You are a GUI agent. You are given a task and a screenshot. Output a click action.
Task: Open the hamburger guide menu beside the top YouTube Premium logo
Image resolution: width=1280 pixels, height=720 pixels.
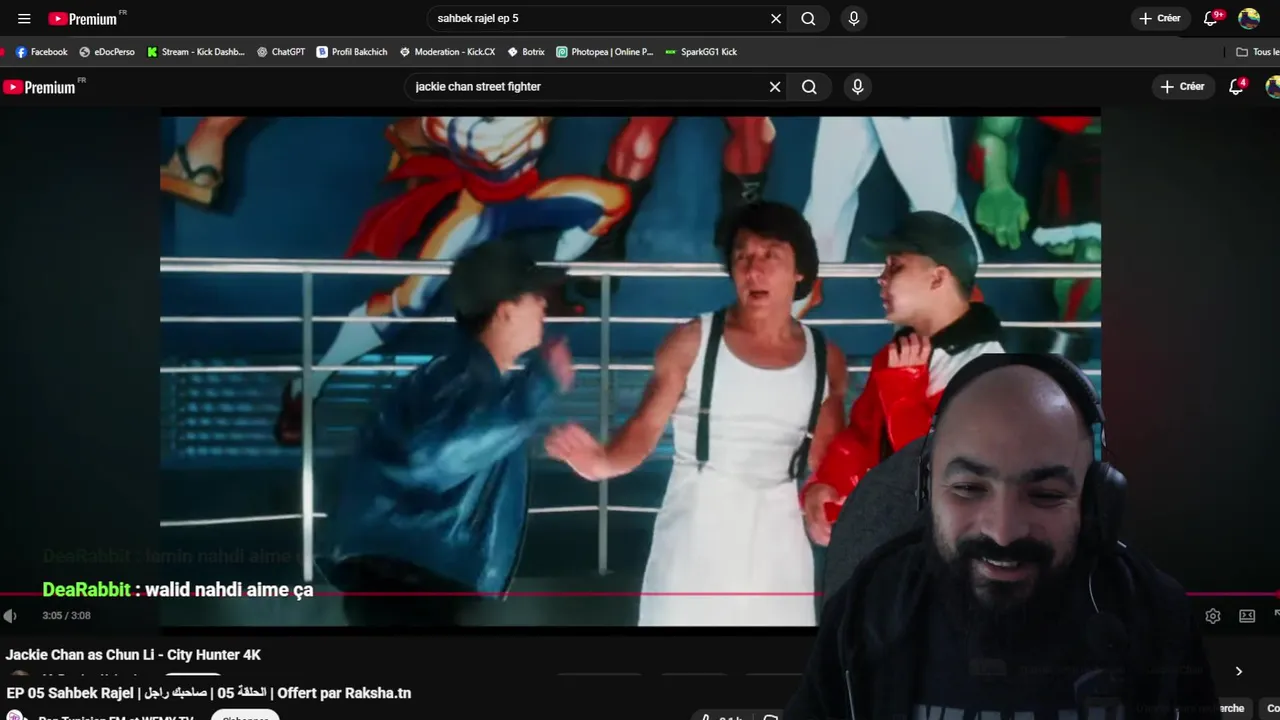point(24,18)
